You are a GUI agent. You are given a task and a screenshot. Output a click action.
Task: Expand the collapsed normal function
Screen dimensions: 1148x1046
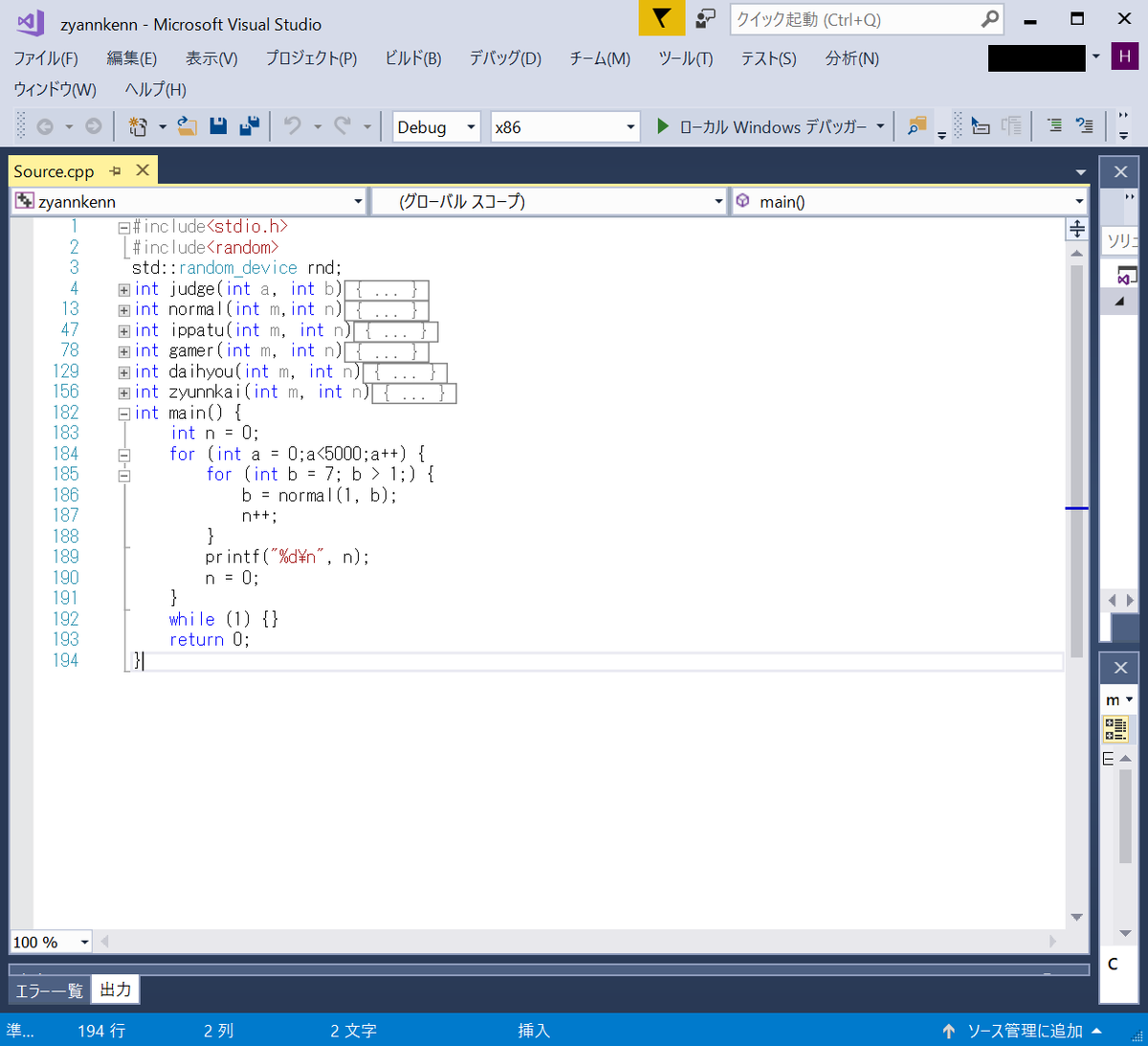pyautogui.click(x=124, y=311)
